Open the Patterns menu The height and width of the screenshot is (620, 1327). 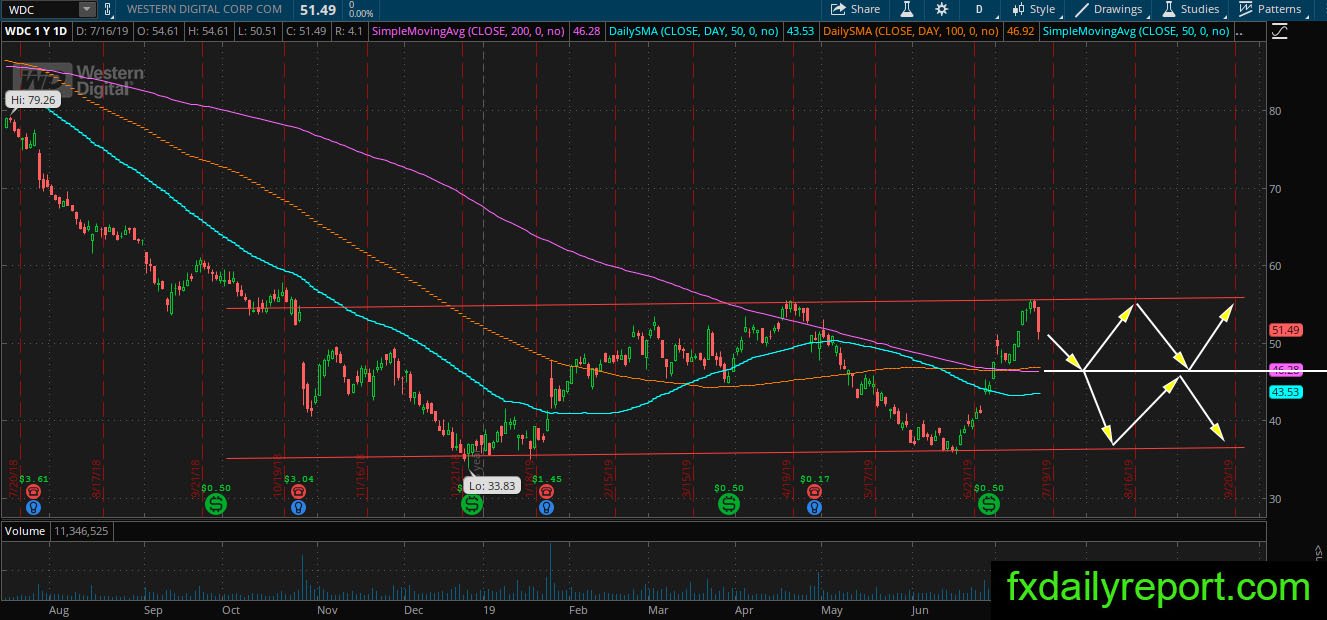tap(1270, 9)
